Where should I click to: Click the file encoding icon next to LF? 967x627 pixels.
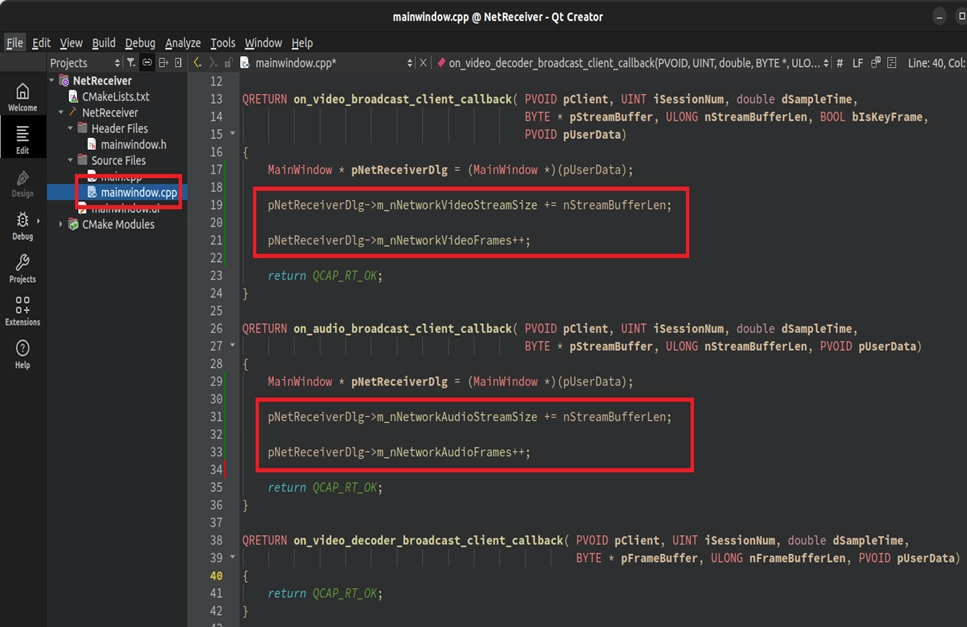[x=876, y=62]
